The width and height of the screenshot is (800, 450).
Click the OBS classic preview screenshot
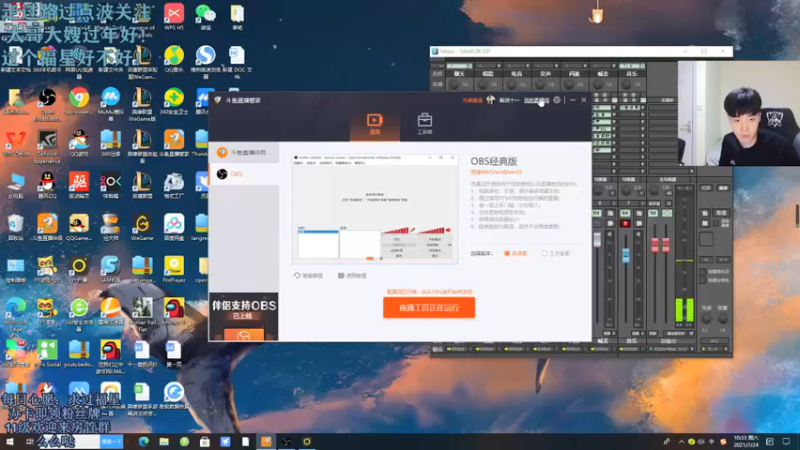click(x=374, y=209)
